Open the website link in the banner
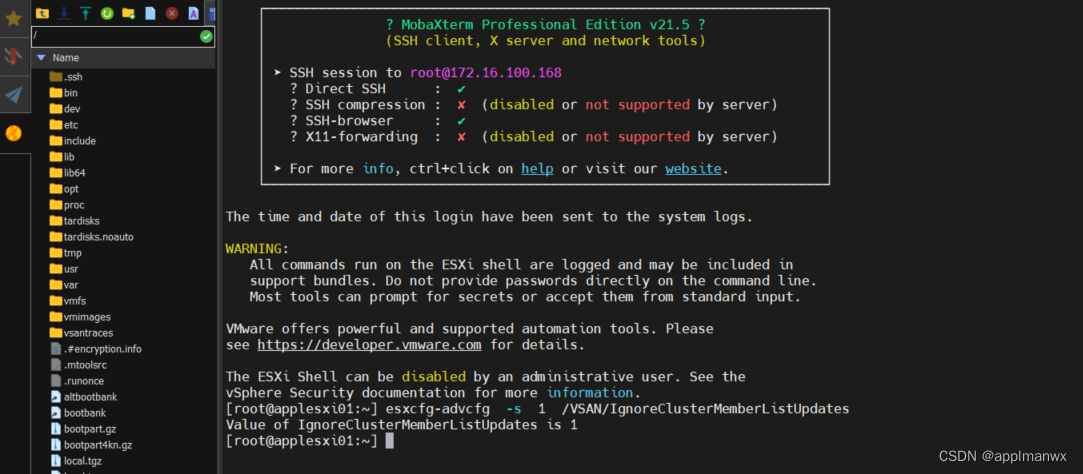The width and height of the screenshot is (1083, 474). (693, 169)
